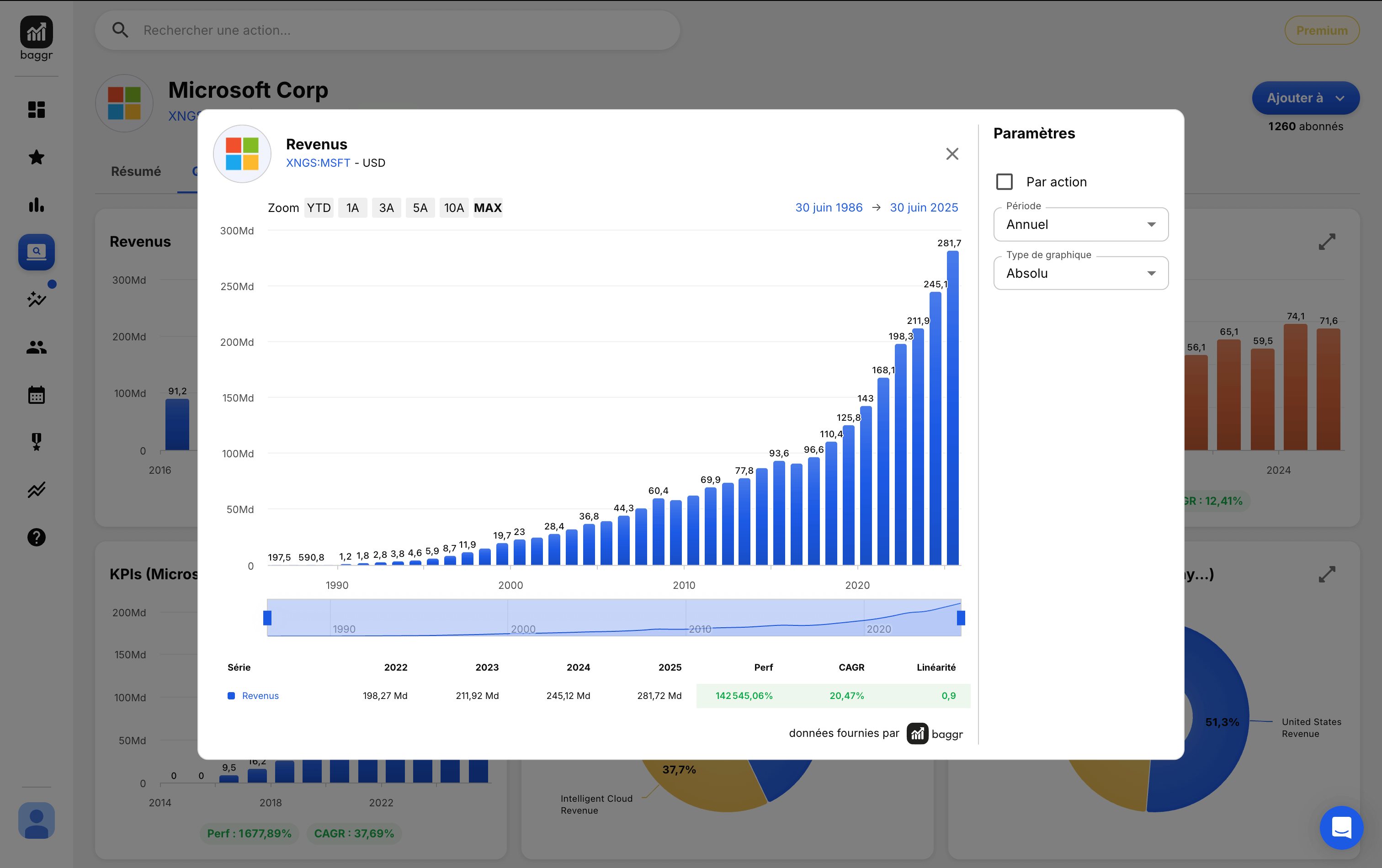This screenshot has height=868, width=1382.
Task: Switch to the Résumé tab
Action: coord(135,171)
